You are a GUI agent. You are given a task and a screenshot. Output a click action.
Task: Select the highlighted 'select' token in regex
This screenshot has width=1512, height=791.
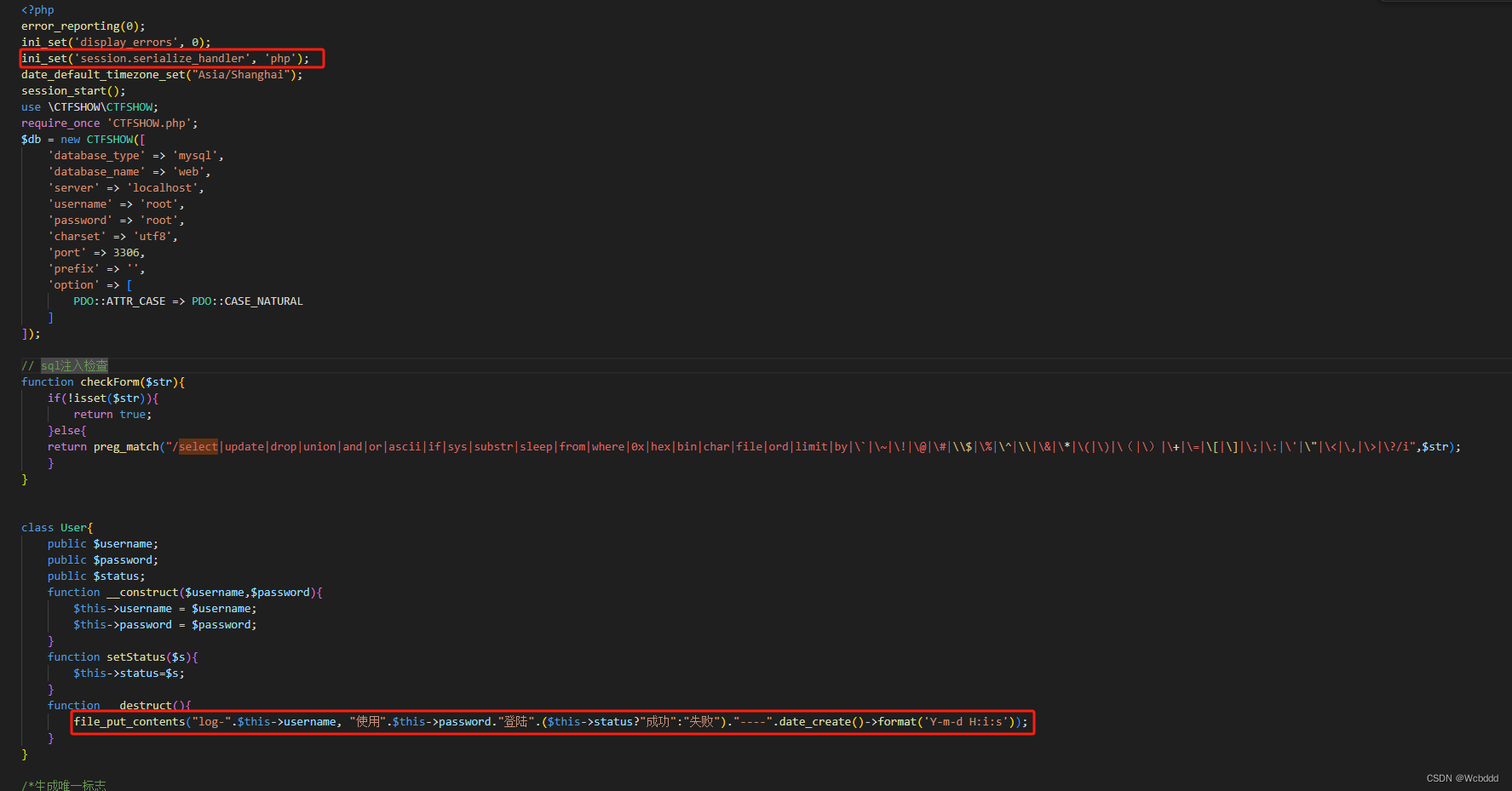[x=198, y=446]
